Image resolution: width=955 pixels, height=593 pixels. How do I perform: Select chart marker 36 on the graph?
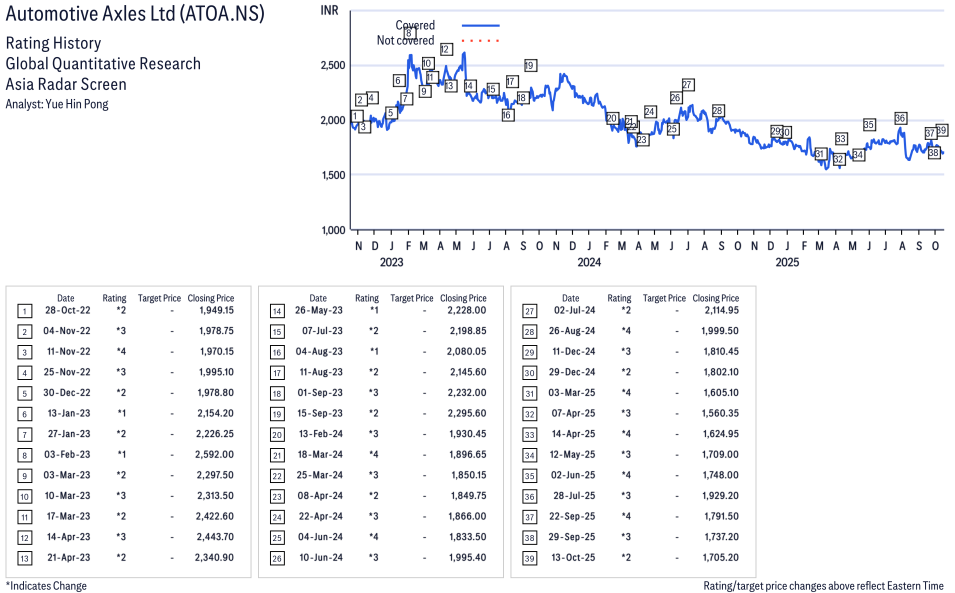point(900,118)
